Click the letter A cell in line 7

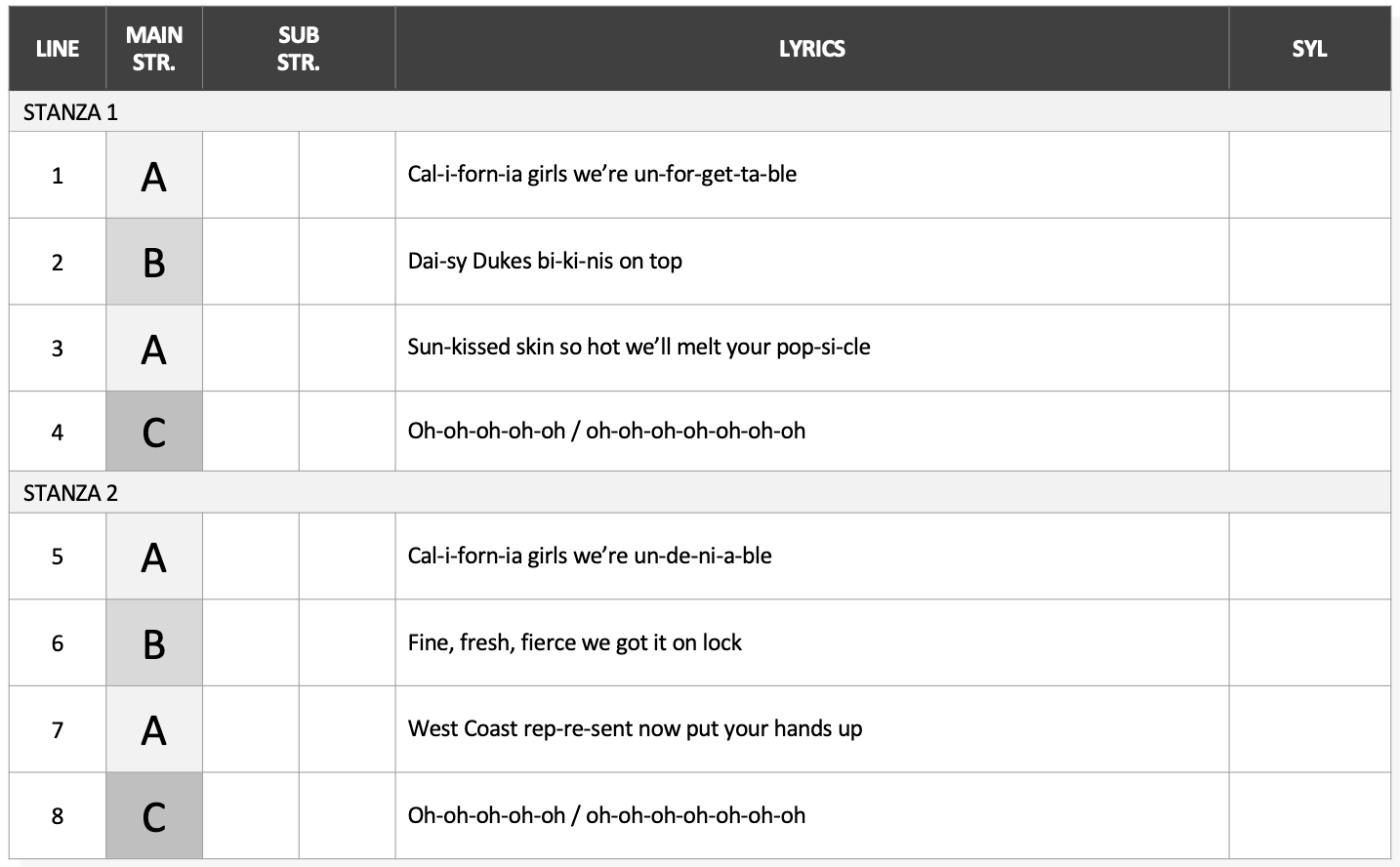pyautogui.click(x=154, y=729)
